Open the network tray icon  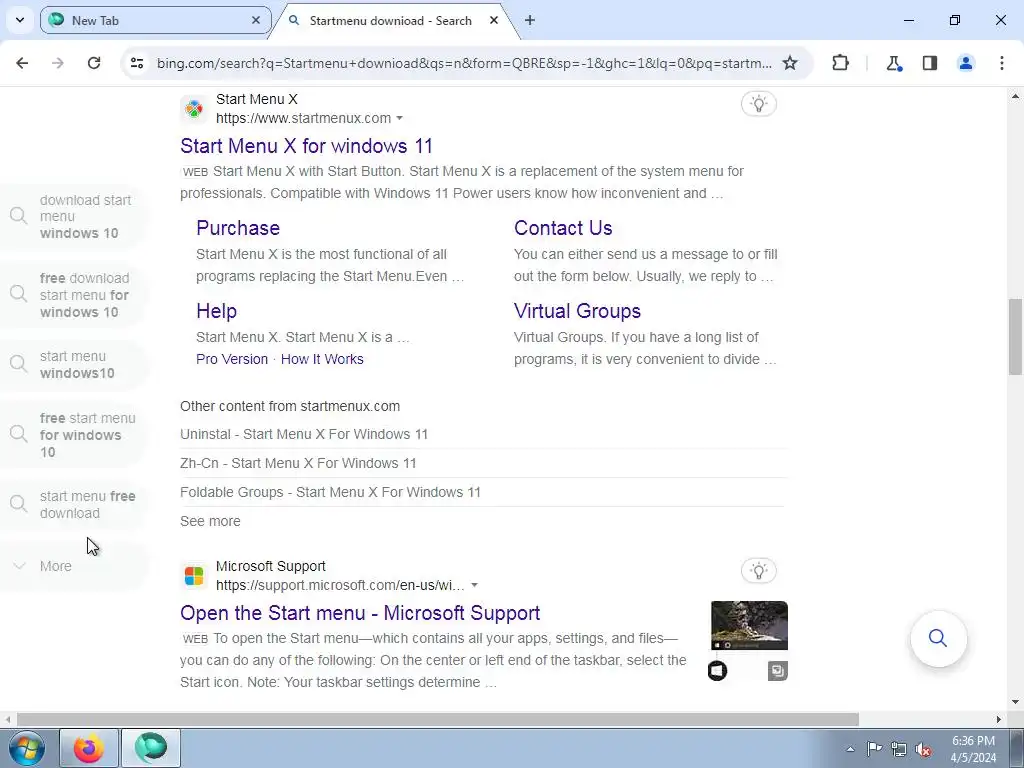(x=899, y=749)
